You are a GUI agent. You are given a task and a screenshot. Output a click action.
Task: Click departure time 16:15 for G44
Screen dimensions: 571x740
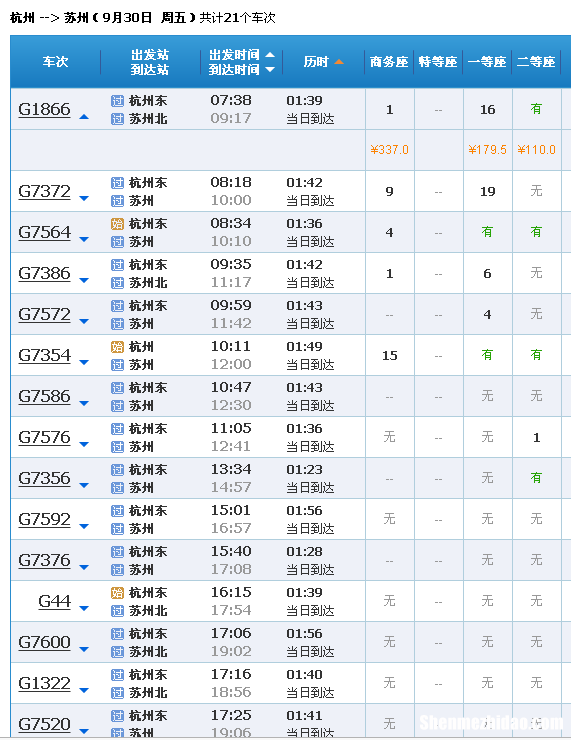click(x=231, y=593)
